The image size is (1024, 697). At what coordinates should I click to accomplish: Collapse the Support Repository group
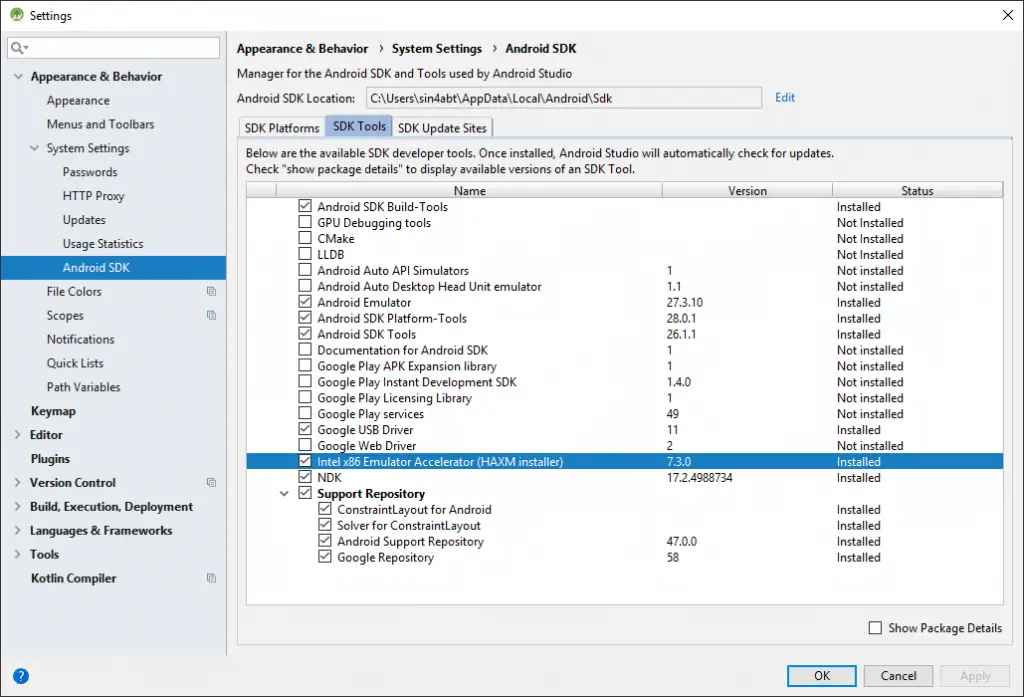click(x=284, y=493)
